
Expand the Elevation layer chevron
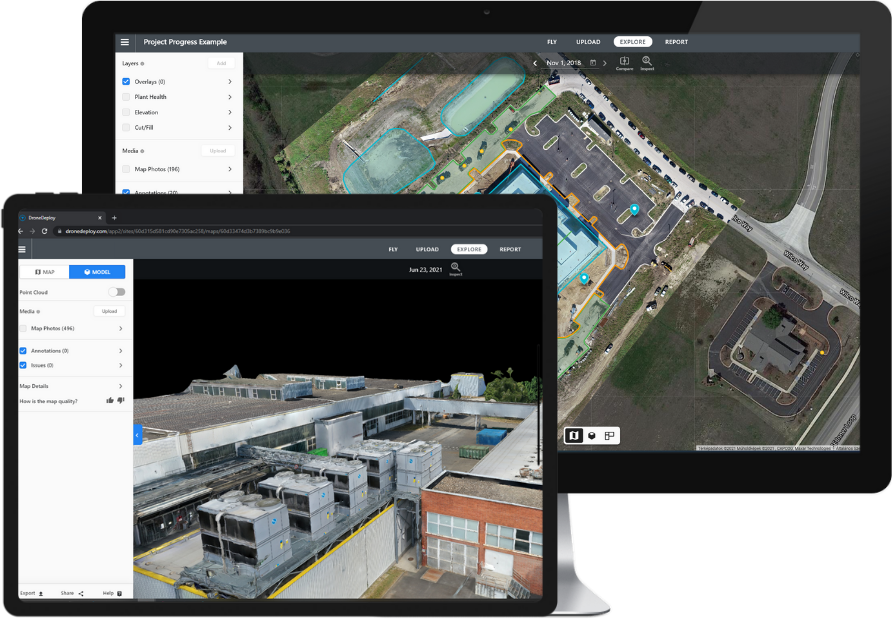click(x=230, y=113)
